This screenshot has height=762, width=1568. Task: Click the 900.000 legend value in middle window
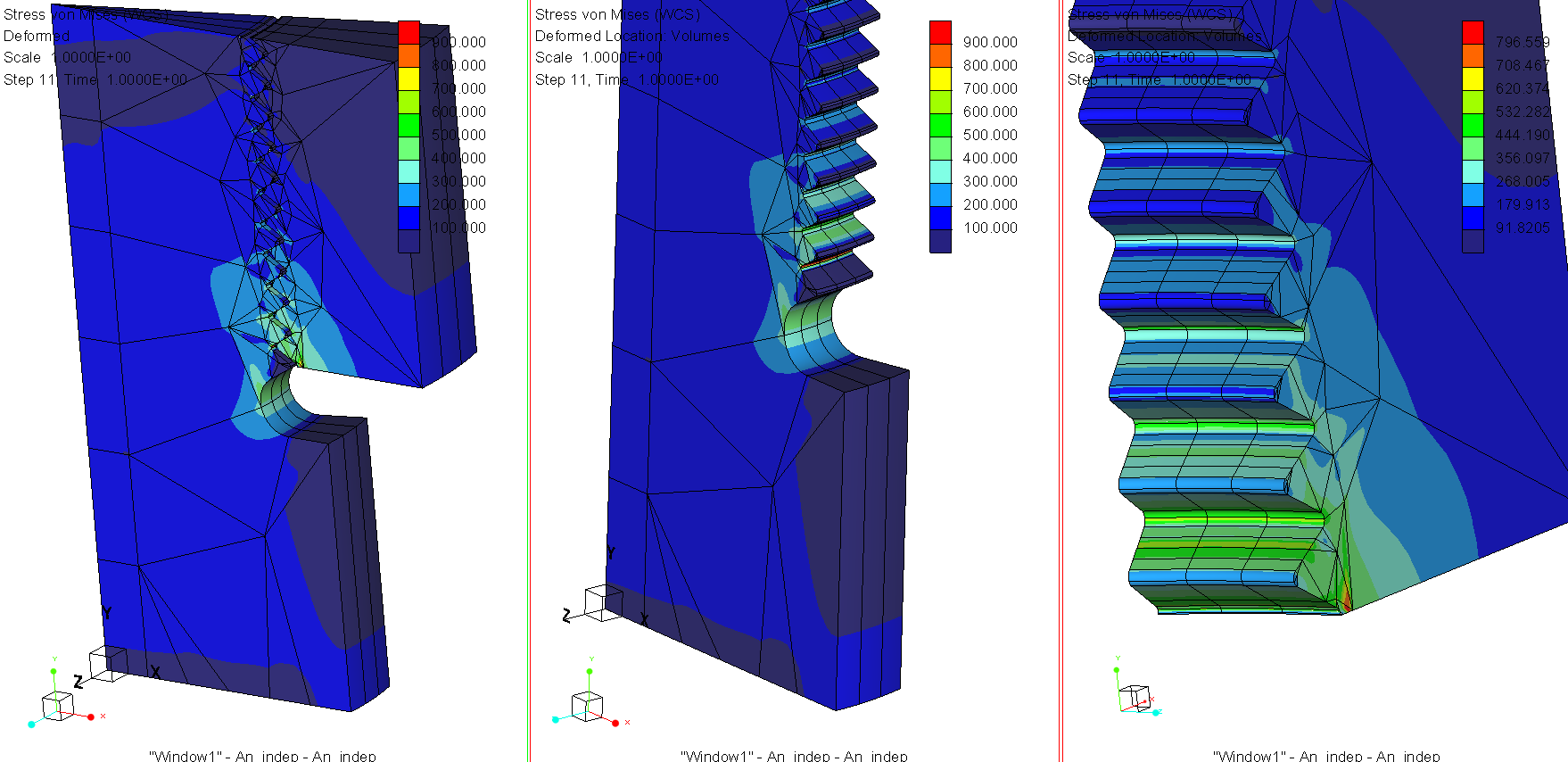(x=990, y=42)
